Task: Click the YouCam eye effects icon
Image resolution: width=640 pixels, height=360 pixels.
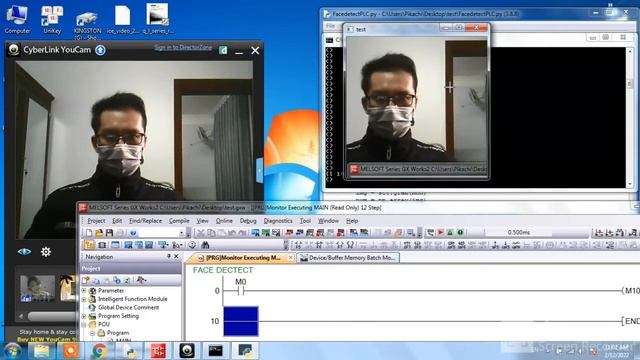Action: 24,252
